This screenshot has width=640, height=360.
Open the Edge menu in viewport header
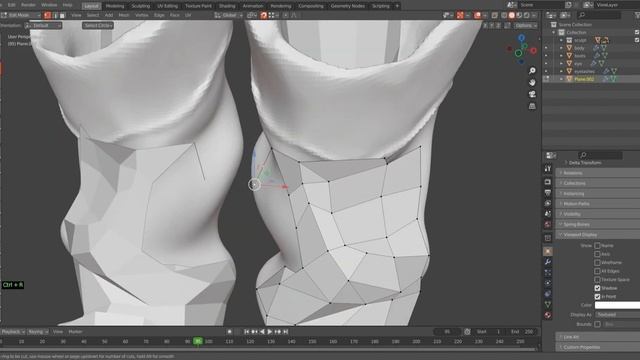pyautogui.click(x=159, y=15)
